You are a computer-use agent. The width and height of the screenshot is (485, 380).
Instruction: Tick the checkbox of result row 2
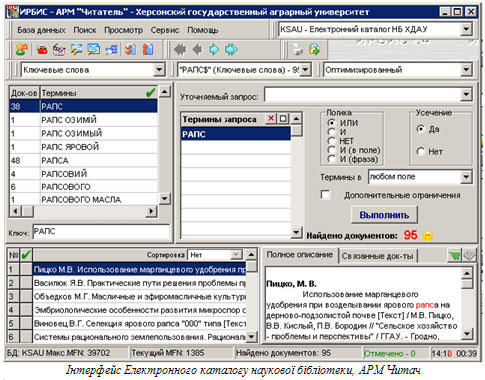point(26,283)
